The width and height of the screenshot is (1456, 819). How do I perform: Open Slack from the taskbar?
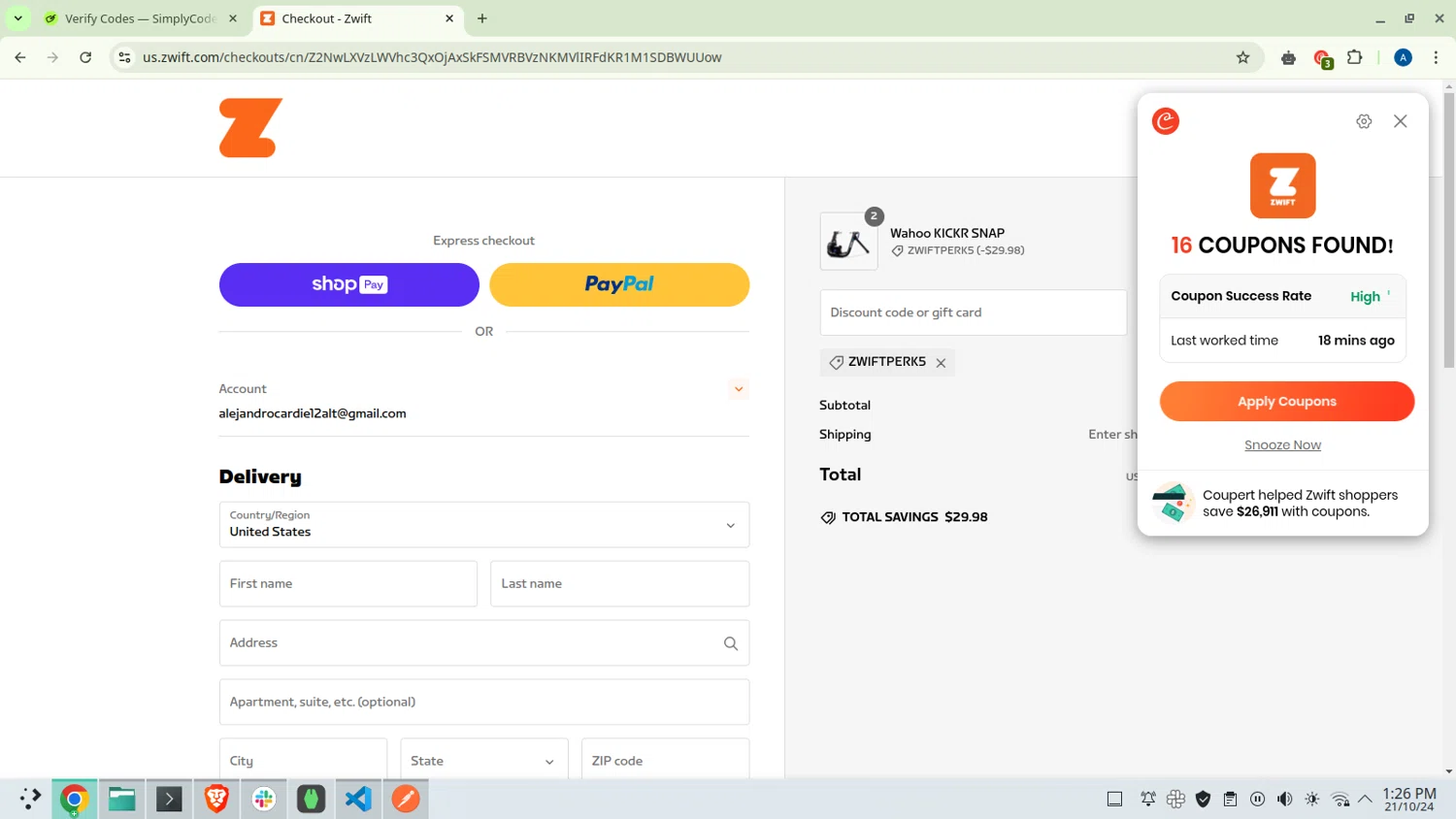pos(264,799)
